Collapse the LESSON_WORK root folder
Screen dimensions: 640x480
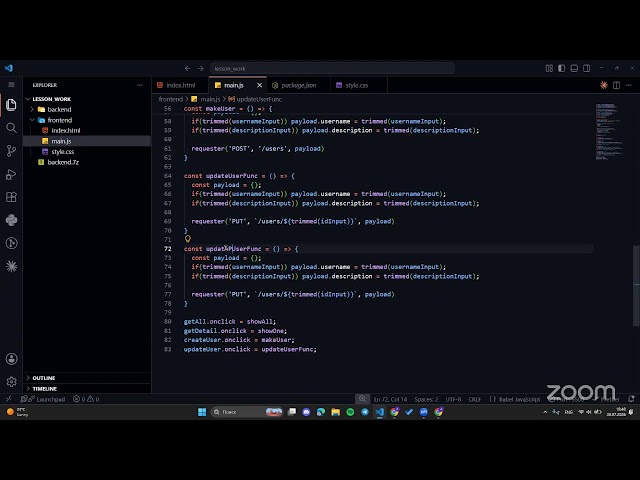tap(51, 99)
